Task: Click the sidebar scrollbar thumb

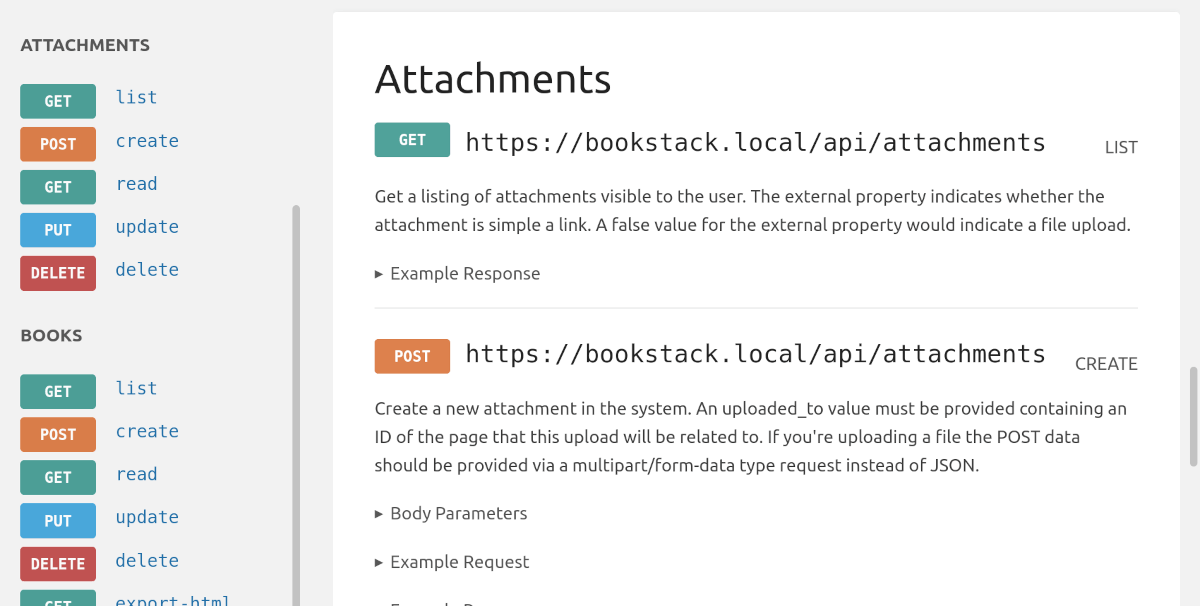Action: [x=296, y=405]
